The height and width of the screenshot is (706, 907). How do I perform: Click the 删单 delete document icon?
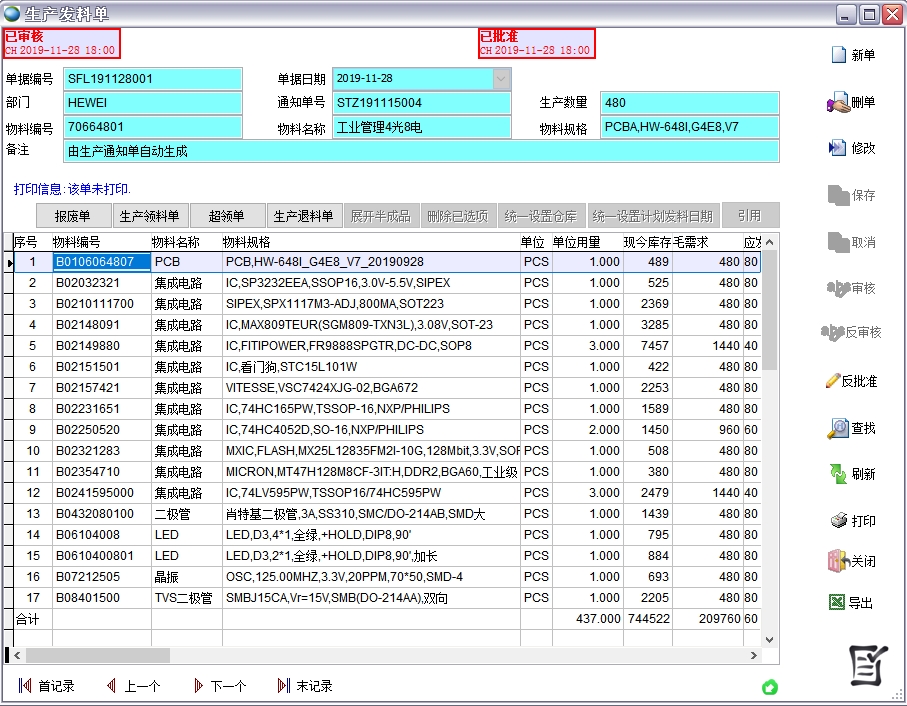[x=838, y=103]
